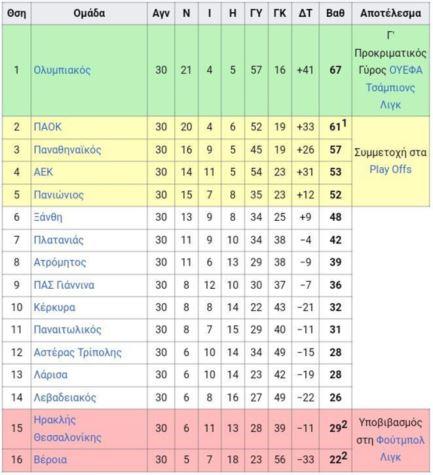Click footnote 1 next to ΠΑΟΚ's points
433x475 pixels.
pyautogui.click(x=344, y=124)
